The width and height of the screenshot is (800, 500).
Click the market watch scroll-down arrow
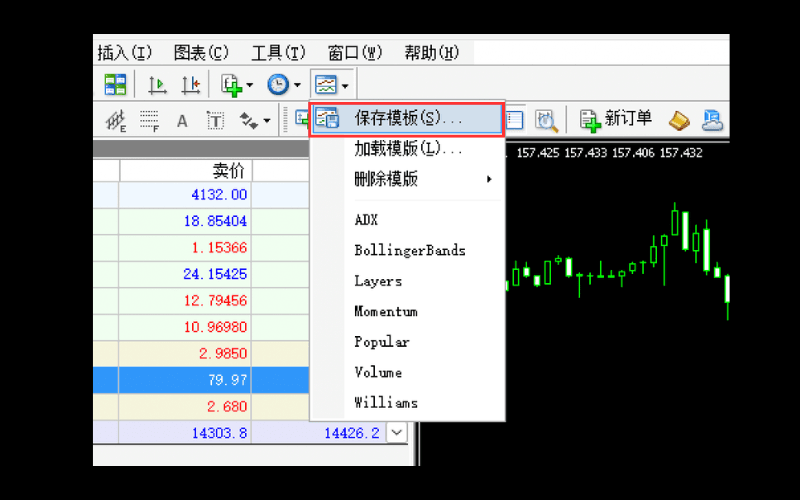[397, 433]
